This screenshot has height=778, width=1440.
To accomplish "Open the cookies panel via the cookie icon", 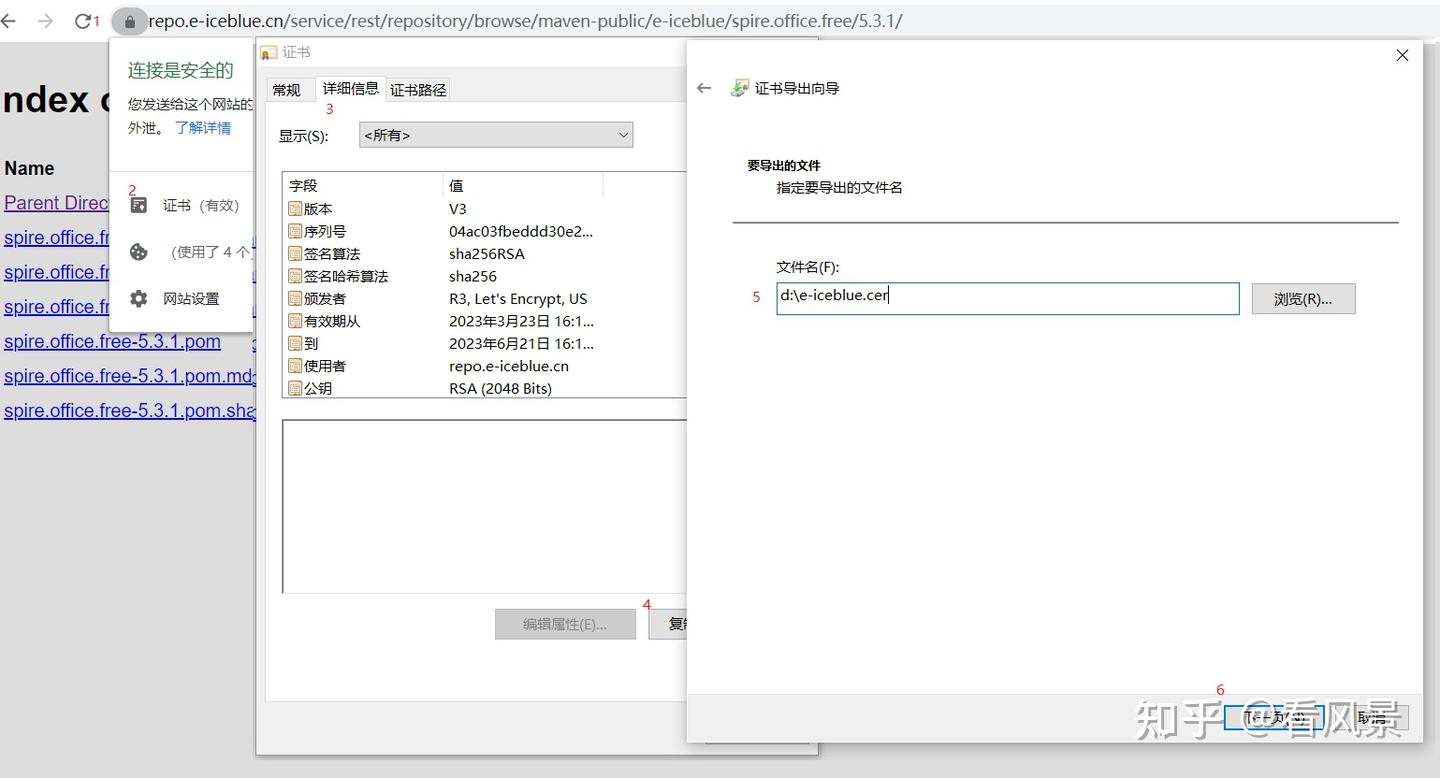I will tap(138, 252).
